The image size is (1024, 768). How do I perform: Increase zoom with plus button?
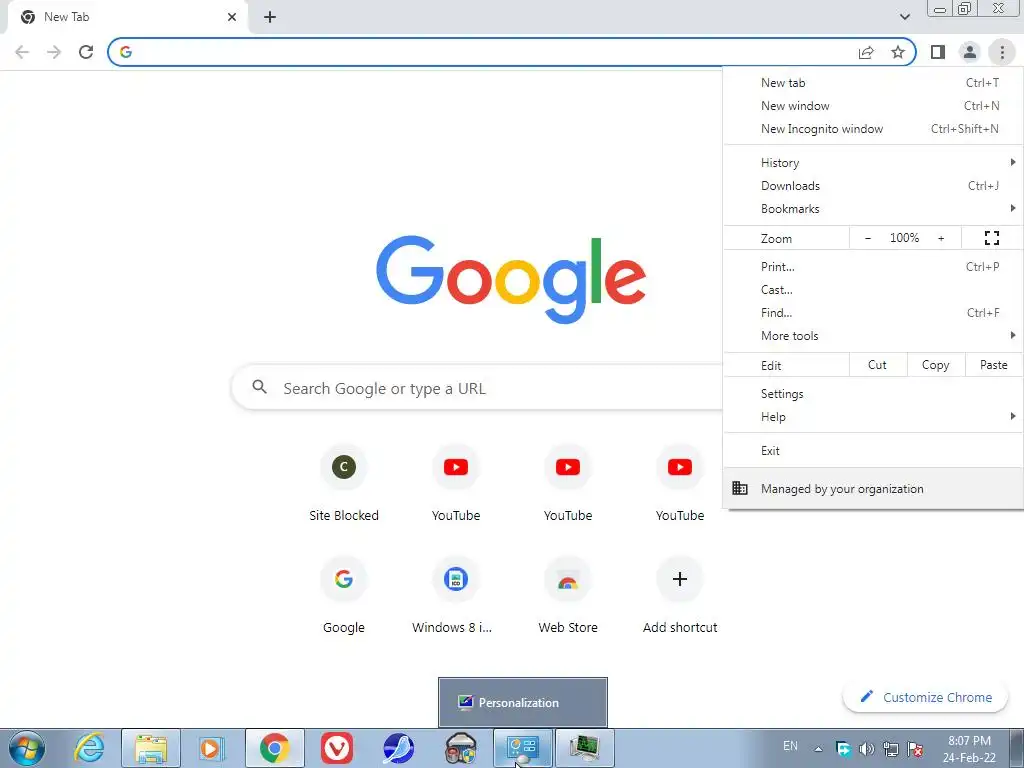pos(941,238)
